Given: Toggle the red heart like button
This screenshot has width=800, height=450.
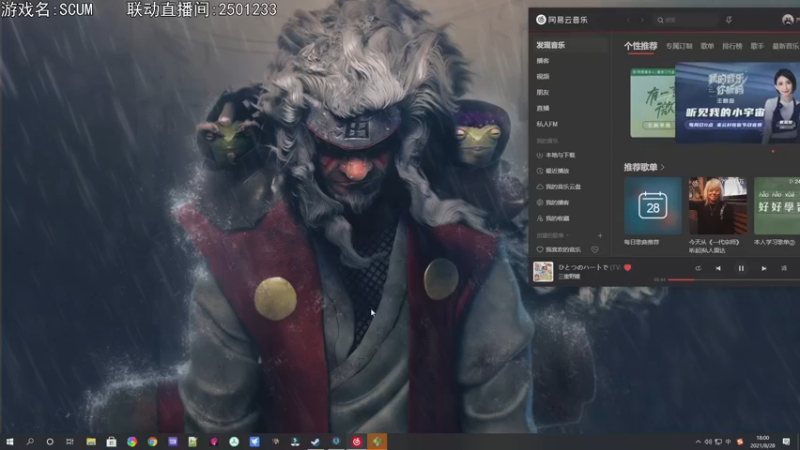Looking at the screenshot, I should [x=628, y=267].
